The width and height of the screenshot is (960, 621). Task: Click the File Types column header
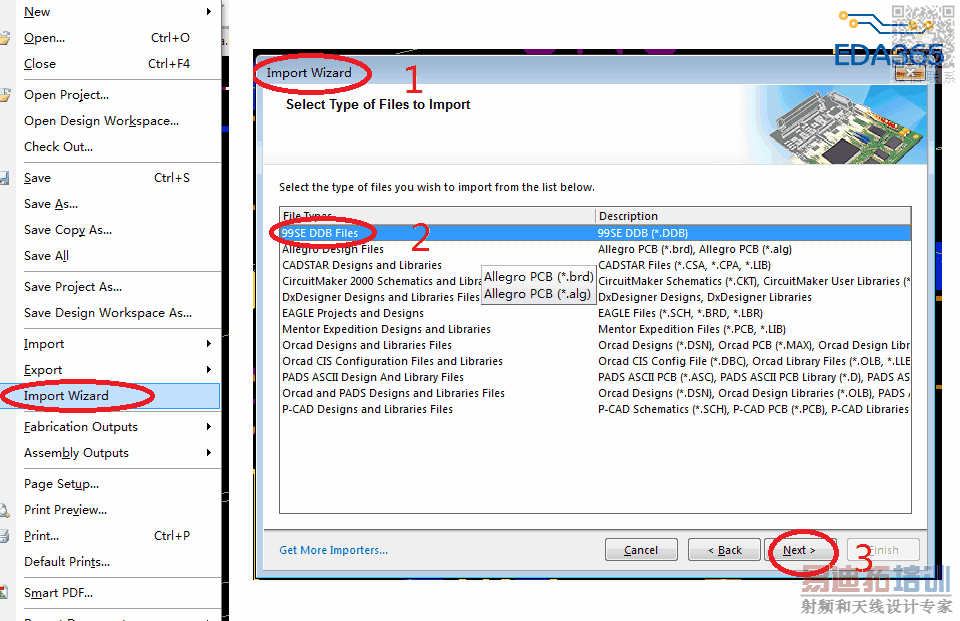[438, 216]
